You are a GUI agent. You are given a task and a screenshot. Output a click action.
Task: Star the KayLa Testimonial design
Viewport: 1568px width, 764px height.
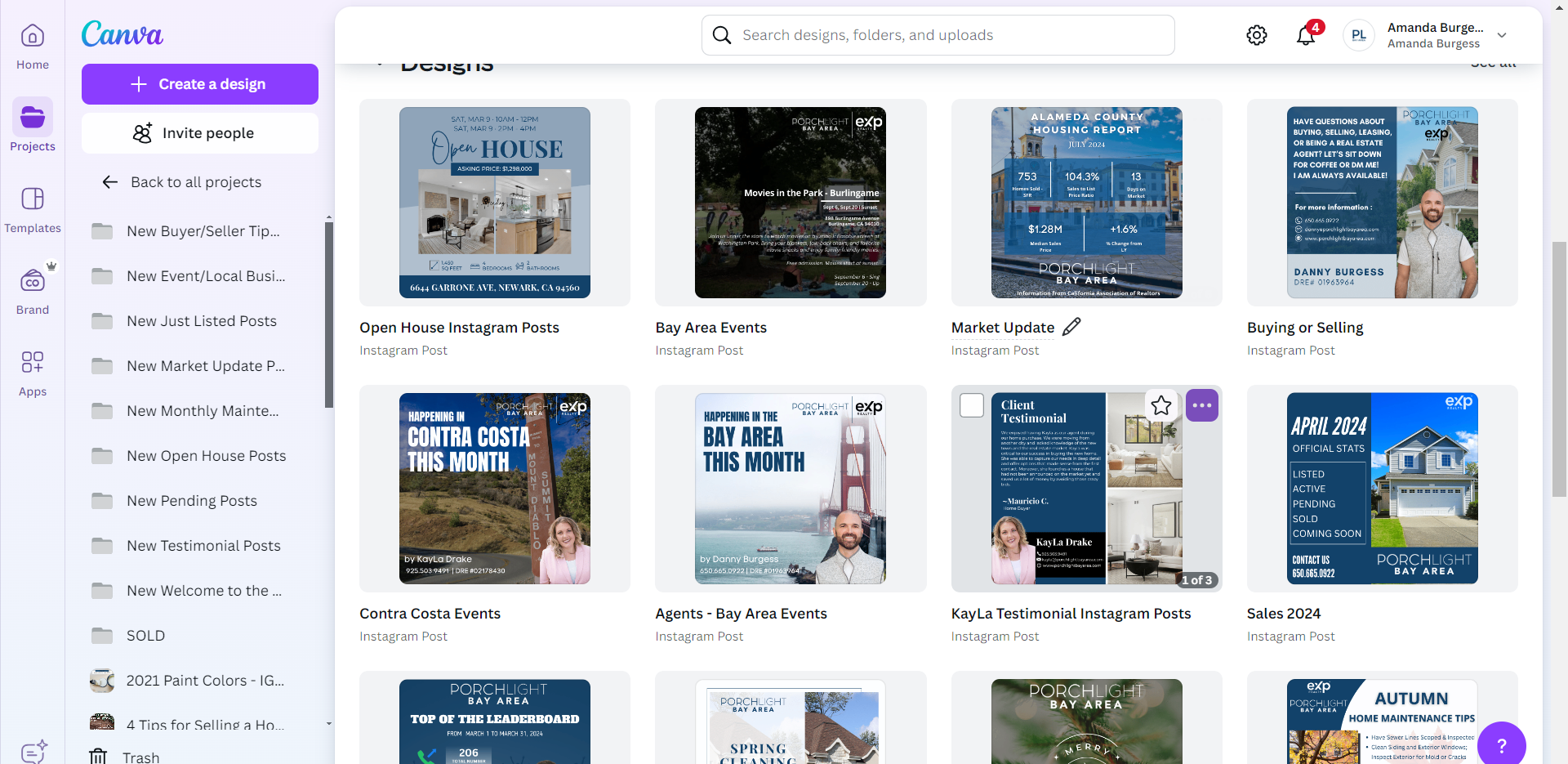[x=1161, y=405]
